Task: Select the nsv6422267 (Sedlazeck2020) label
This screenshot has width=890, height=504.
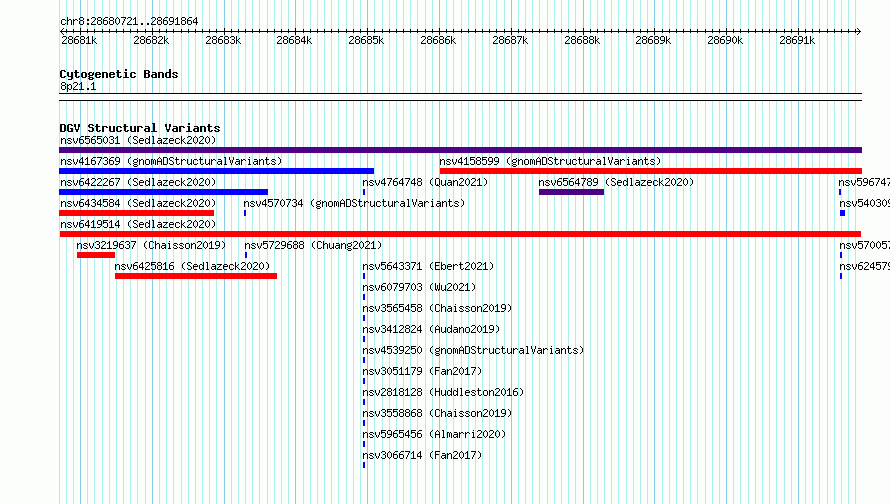Action: click(x=138, y=182)
